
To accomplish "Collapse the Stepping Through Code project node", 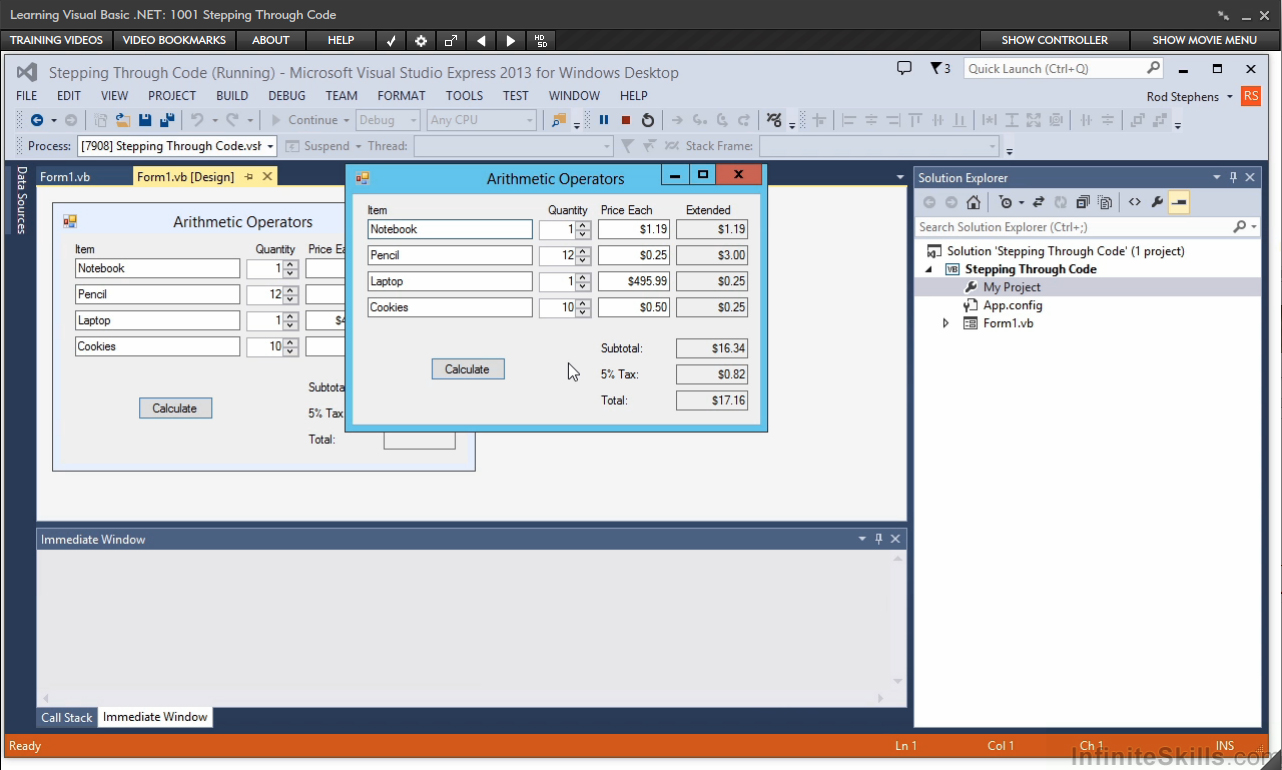I will click(x=928, y=269).
